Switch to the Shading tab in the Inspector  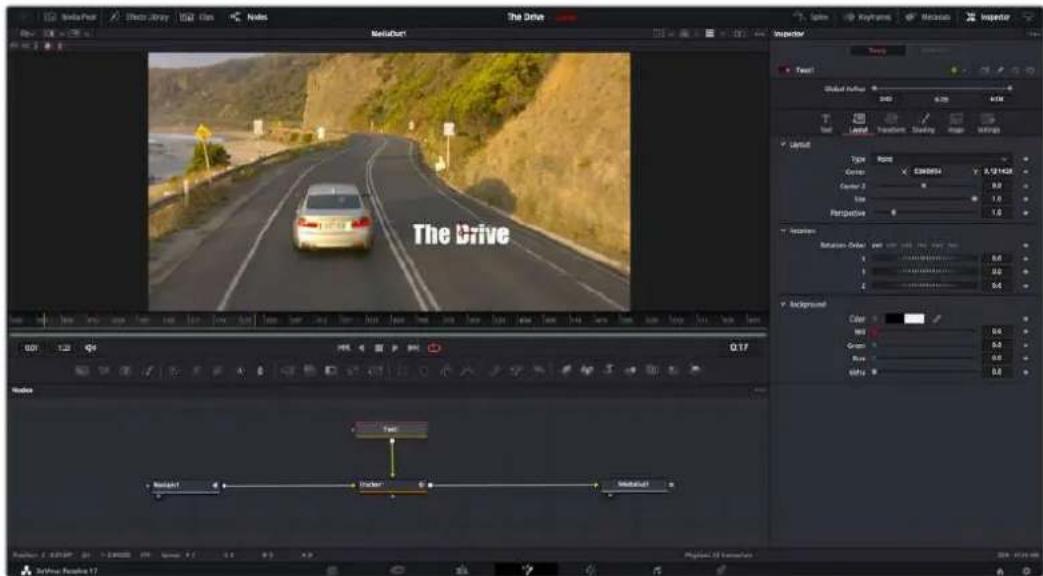click(923, 122)
